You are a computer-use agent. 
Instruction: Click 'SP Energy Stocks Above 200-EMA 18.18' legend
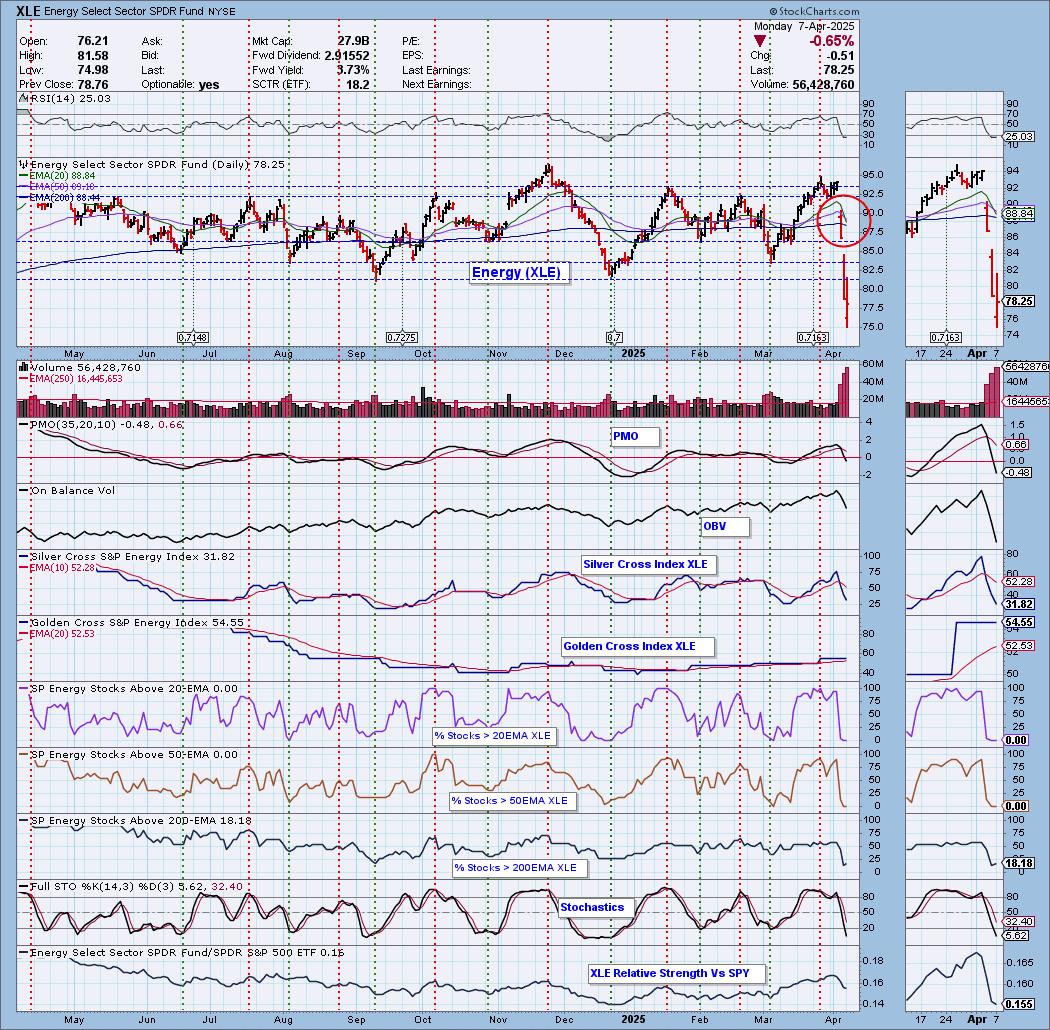click(135, 820)
